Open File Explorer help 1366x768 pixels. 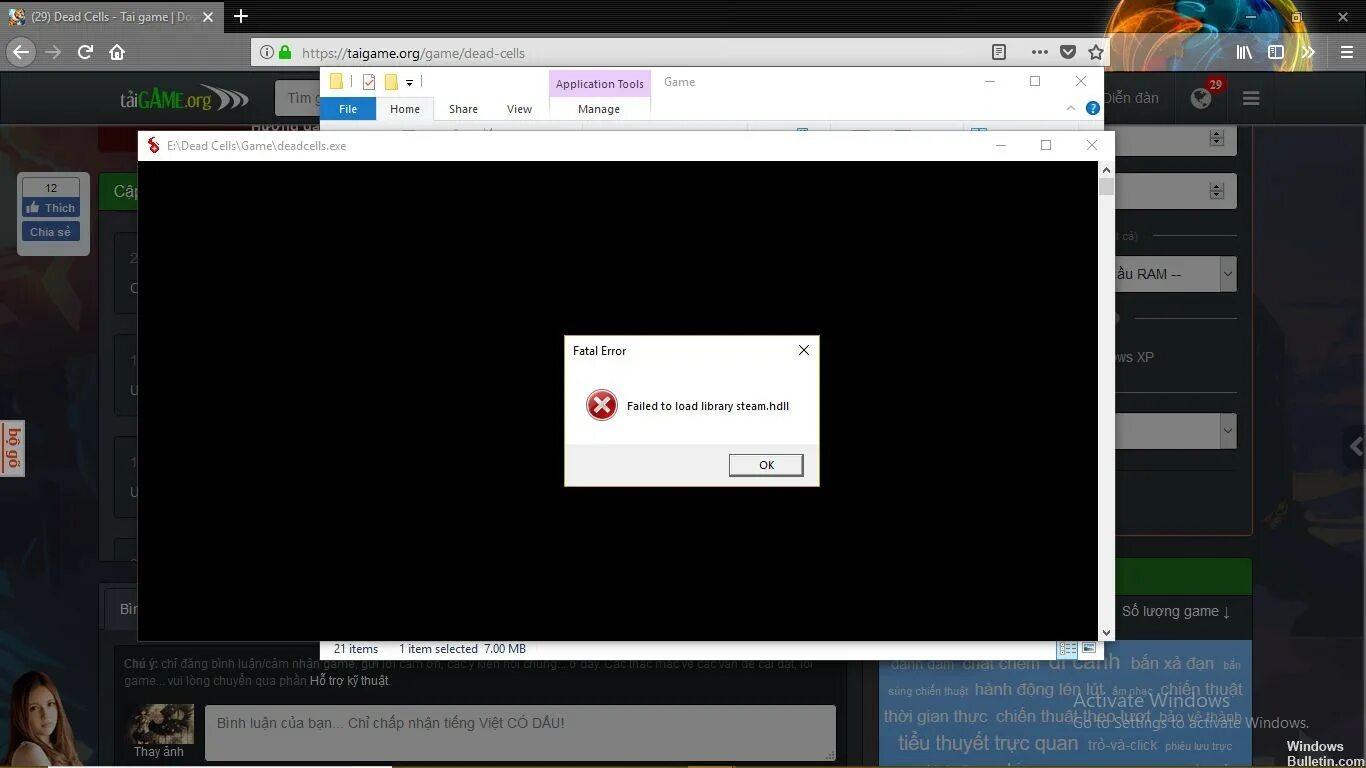click(1093, 108)
